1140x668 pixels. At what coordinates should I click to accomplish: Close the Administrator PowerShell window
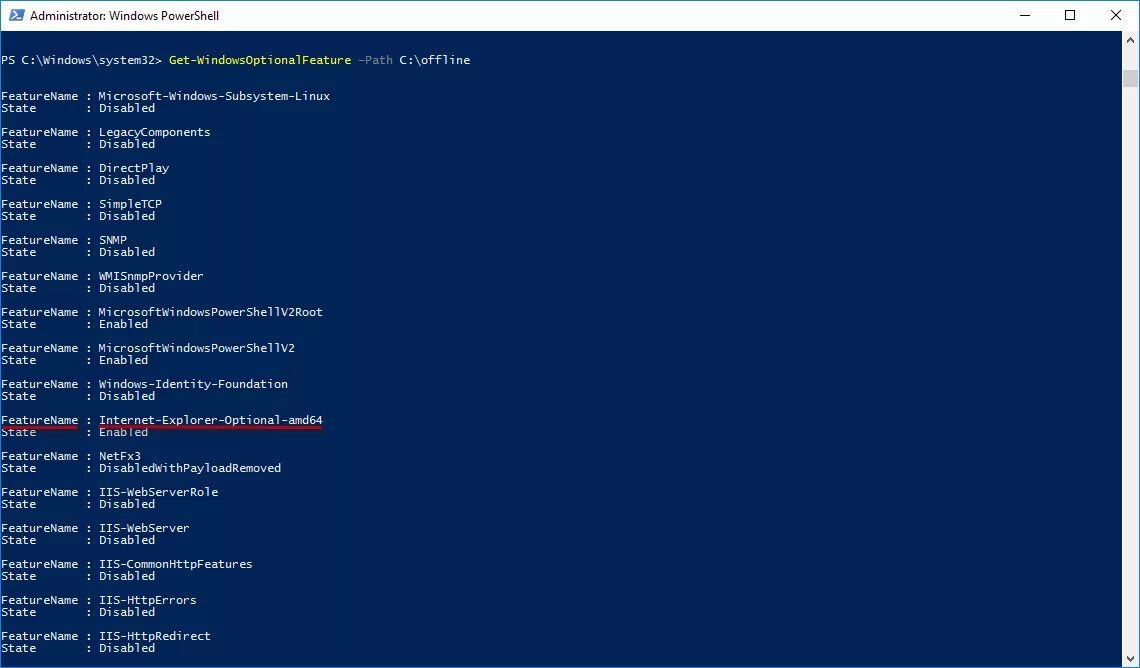(1116, 15)
